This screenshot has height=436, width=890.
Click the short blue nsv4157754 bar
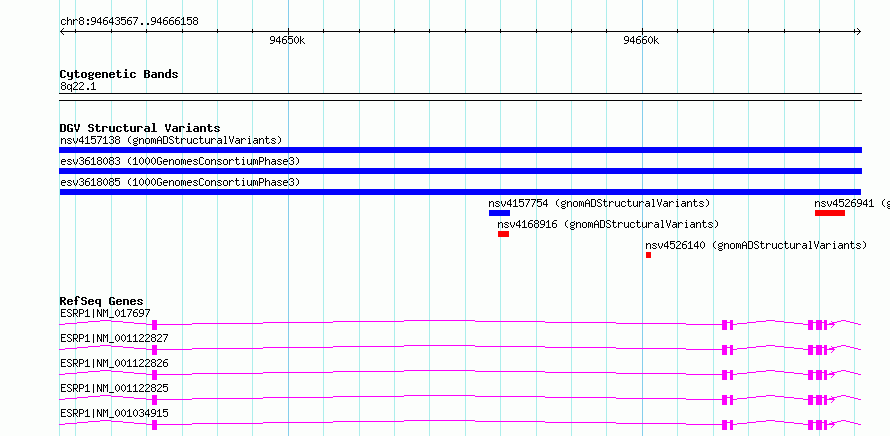[x=499, y=213]
